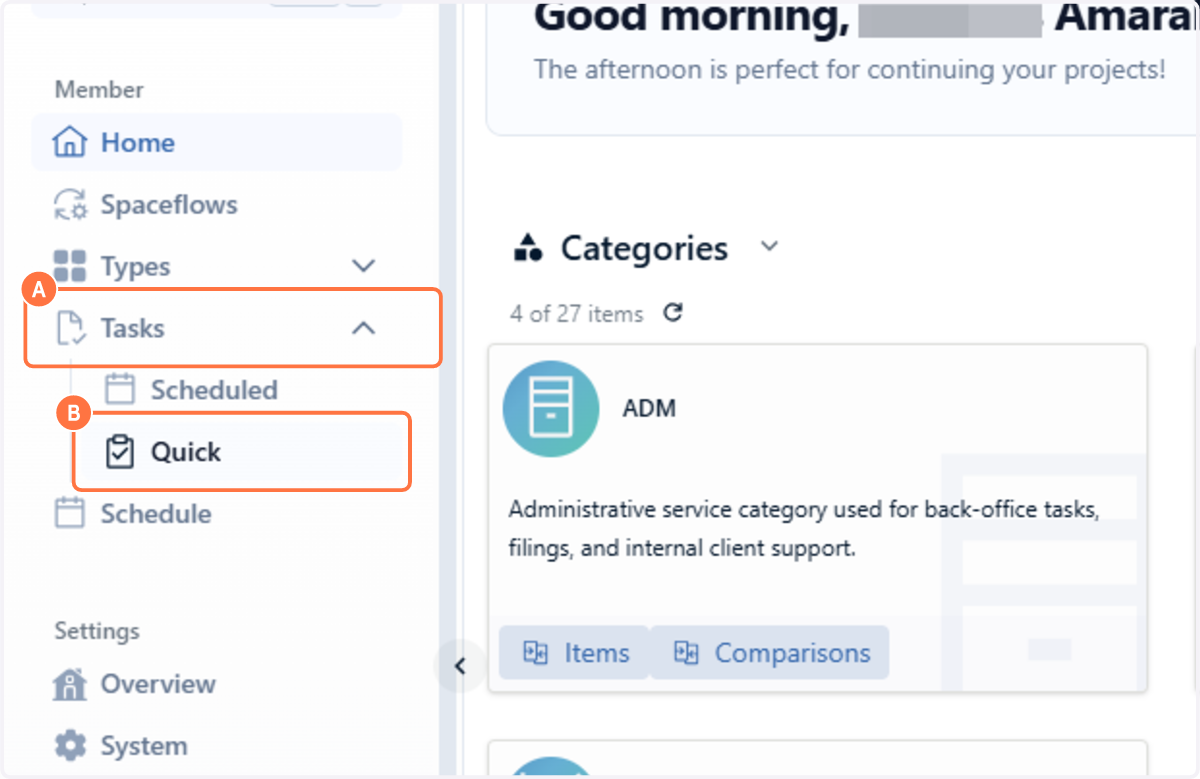Click the ADM description text
This screenshot has width=1200, height=779.
[805, 529]
